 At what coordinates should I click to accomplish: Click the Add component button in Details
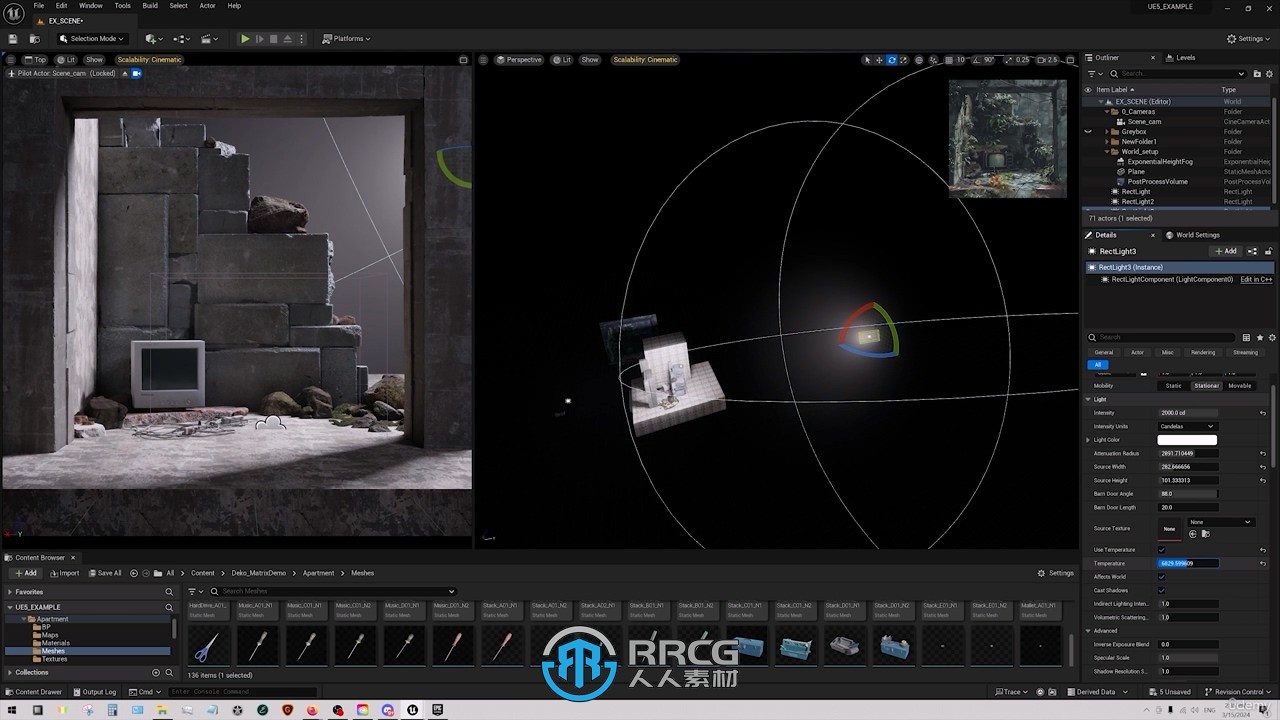(1225, 251)
